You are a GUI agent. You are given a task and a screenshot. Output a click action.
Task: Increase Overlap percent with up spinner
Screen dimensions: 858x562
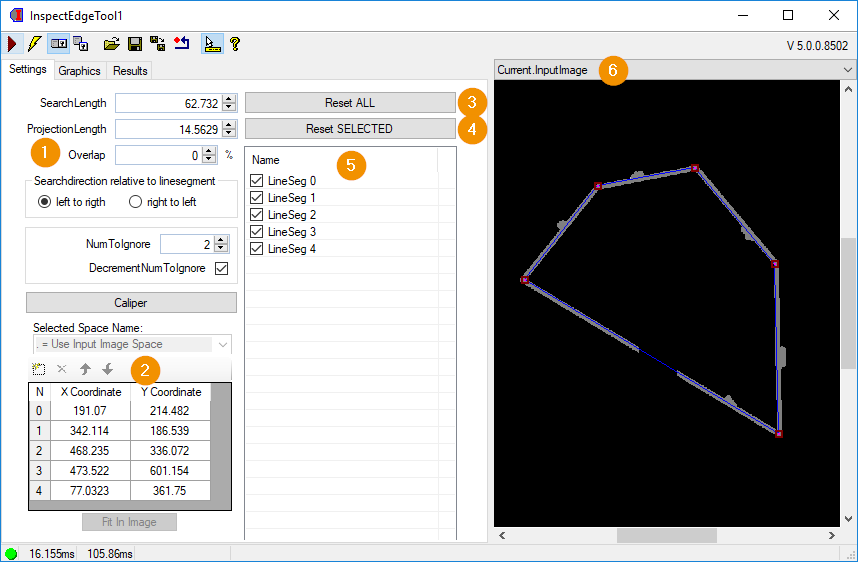click(209, 151)
